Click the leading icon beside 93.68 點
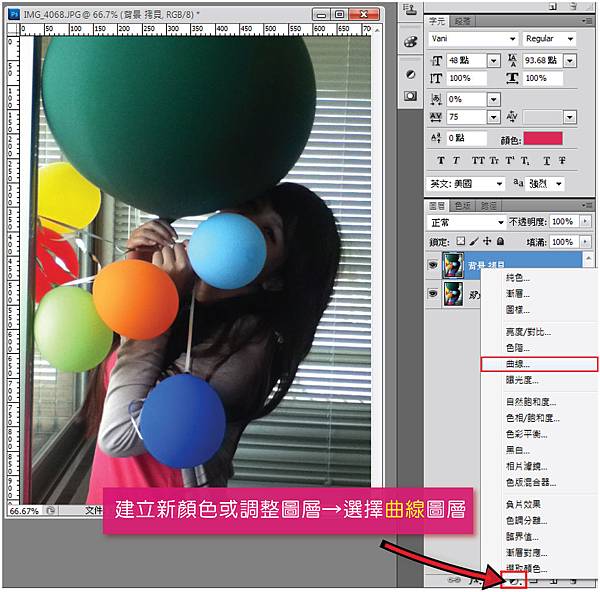The image size is (600, 592). pyautogui.click(x=512, y=60)
